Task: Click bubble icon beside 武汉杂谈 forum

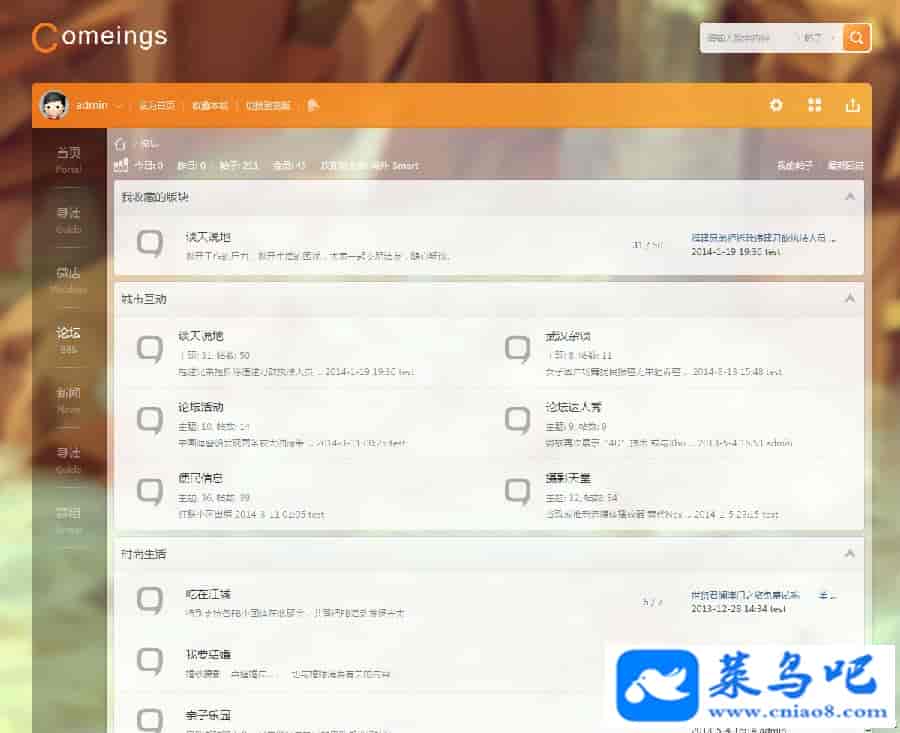Action: 517,350
